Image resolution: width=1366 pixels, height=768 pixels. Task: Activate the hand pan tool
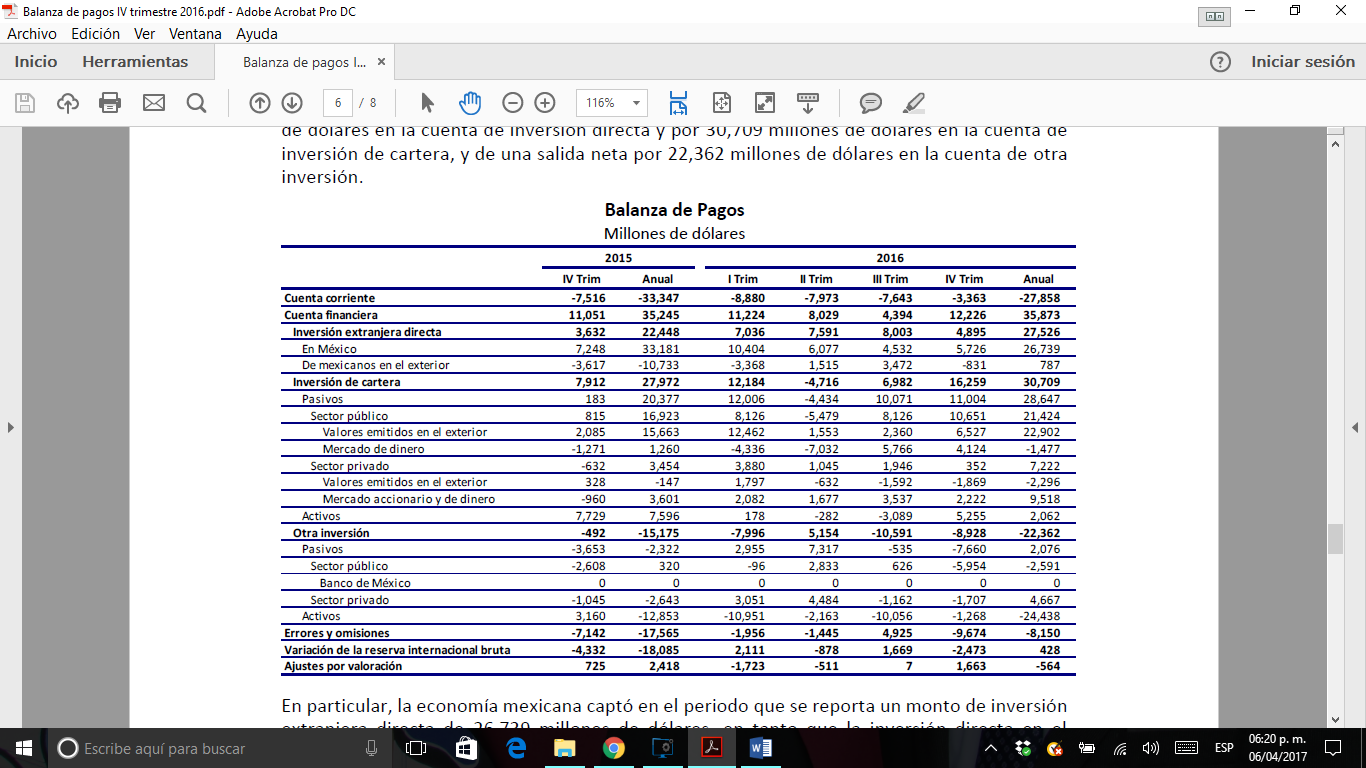coord(470,103)
